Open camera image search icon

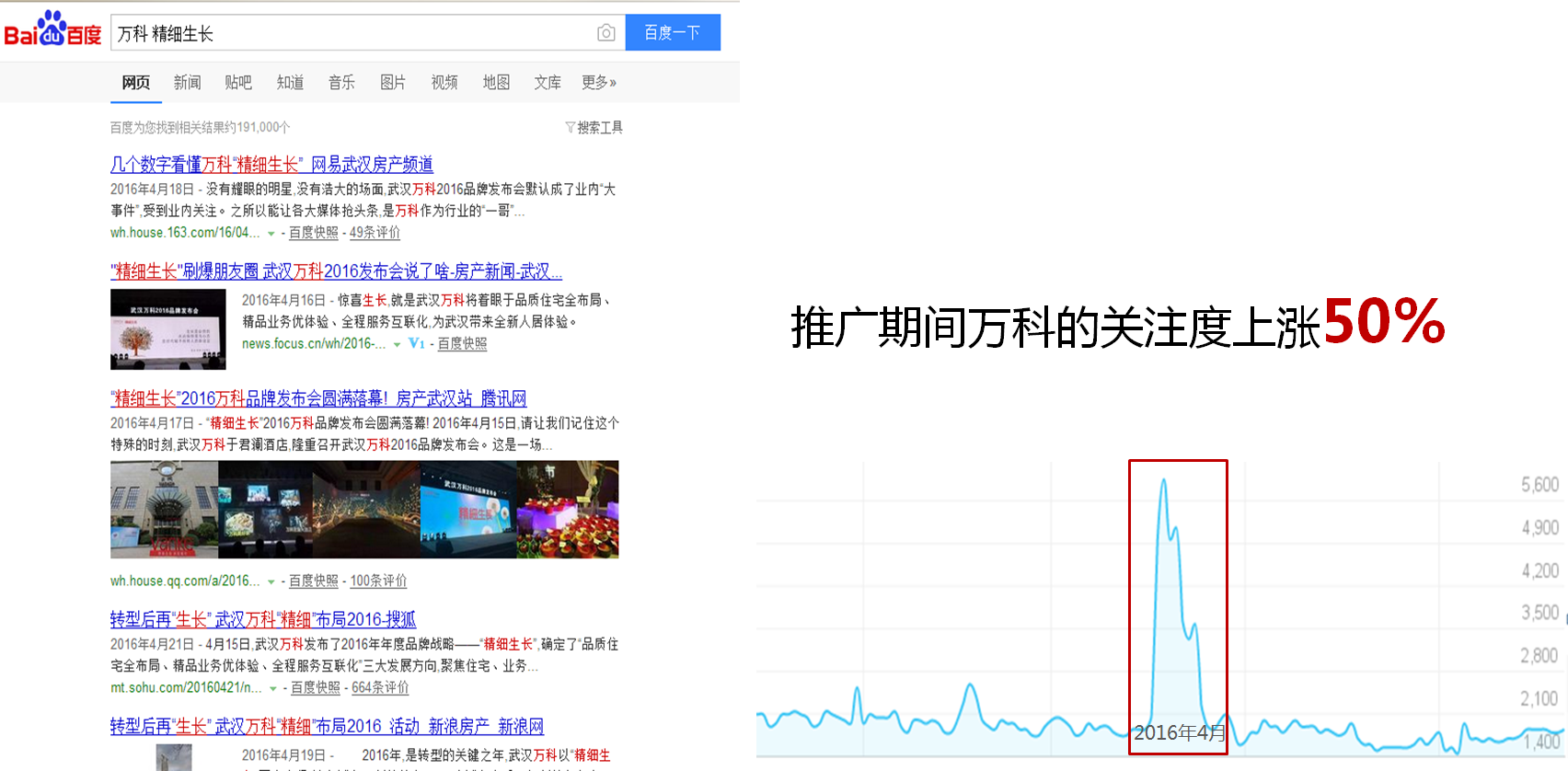pos(605,33)
